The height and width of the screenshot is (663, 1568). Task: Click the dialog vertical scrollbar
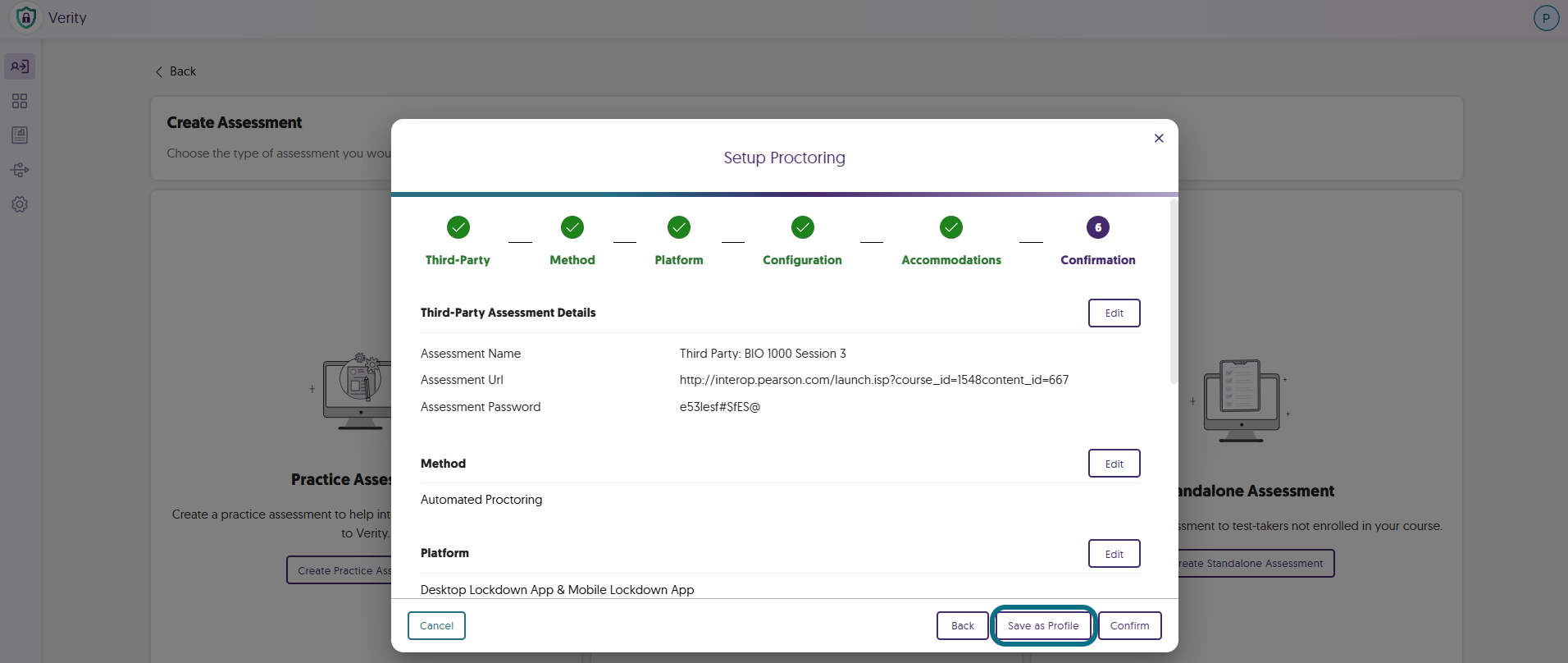coord(1174,291)
